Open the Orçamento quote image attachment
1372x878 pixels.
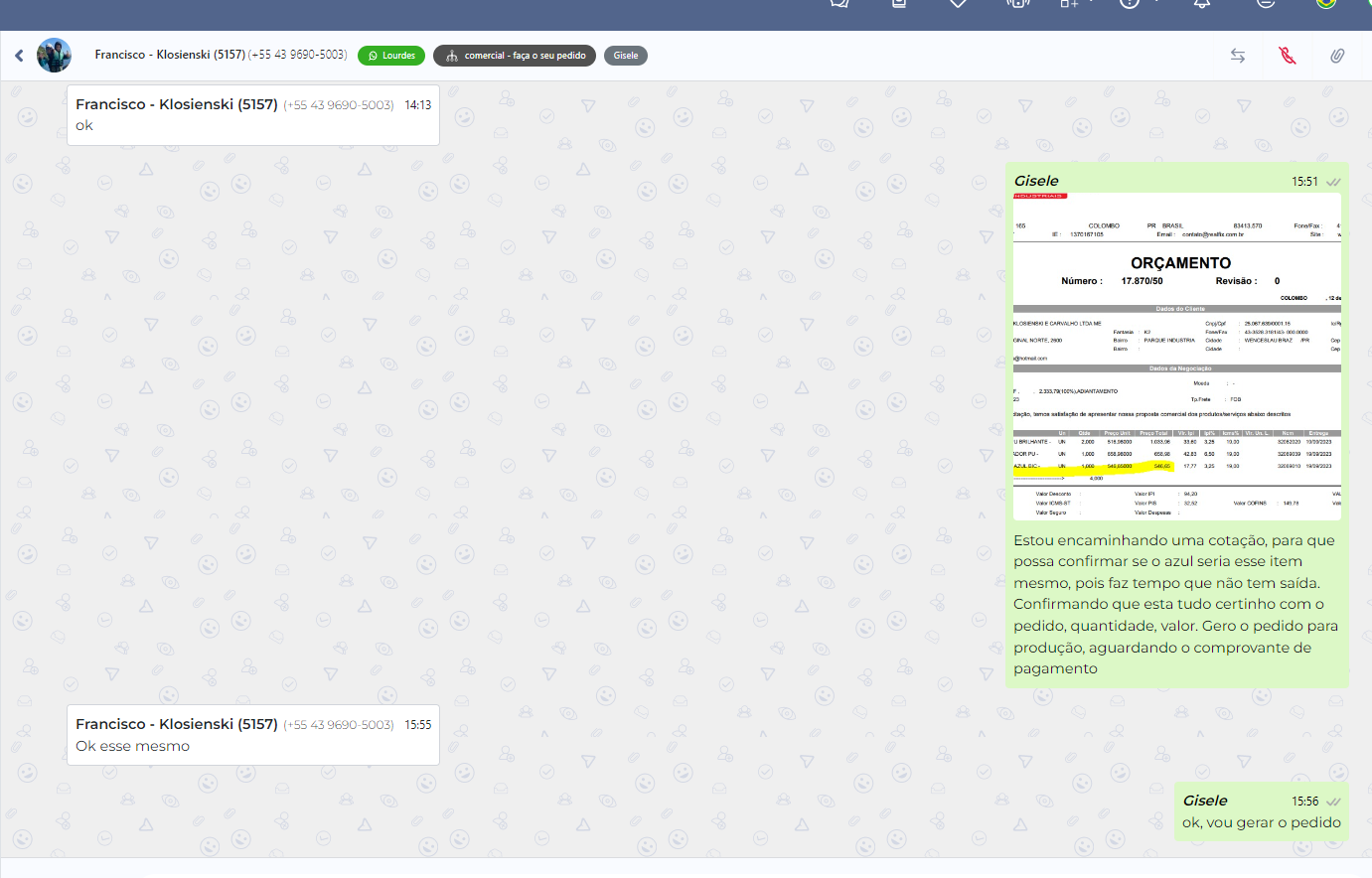[1177, 356]
